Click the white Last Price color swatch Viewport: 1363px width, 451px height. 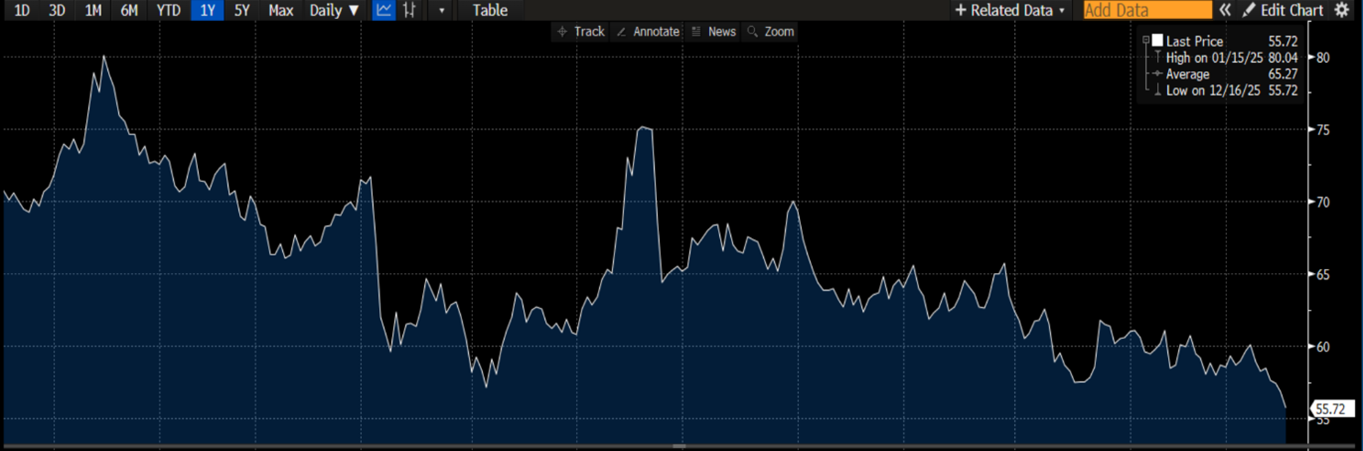1157,41
